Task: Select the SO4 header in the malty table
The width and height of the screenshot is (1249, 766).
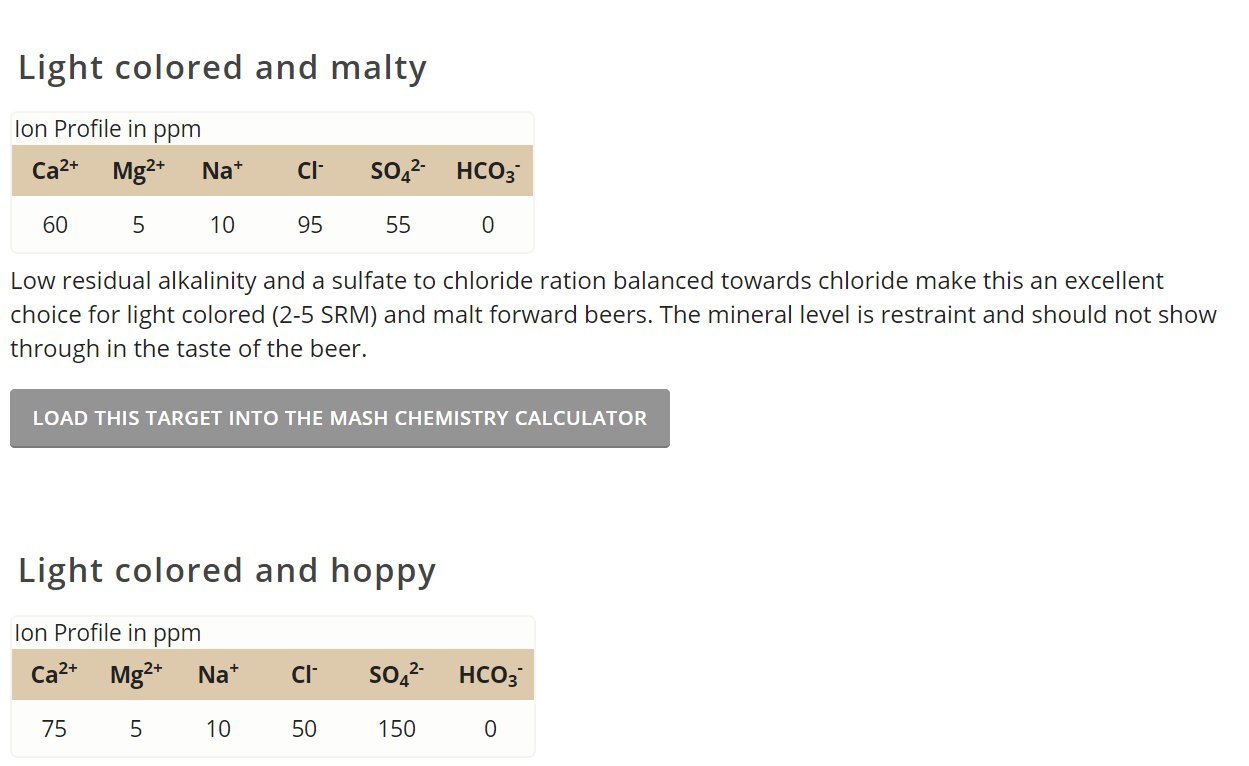Action: pyautogui.click(x=398, y=171)
